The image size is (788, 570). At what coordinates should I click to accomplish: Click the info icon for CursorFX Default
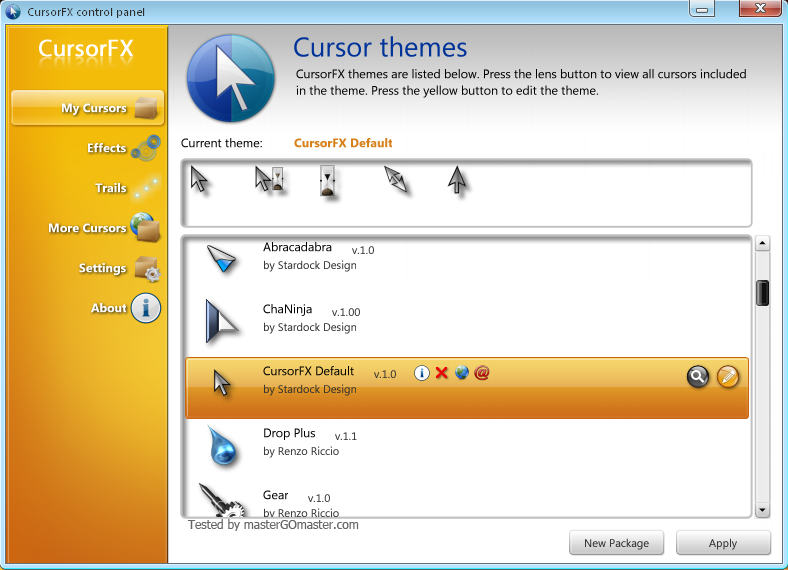pyautogui.click(x=422, y=373)
